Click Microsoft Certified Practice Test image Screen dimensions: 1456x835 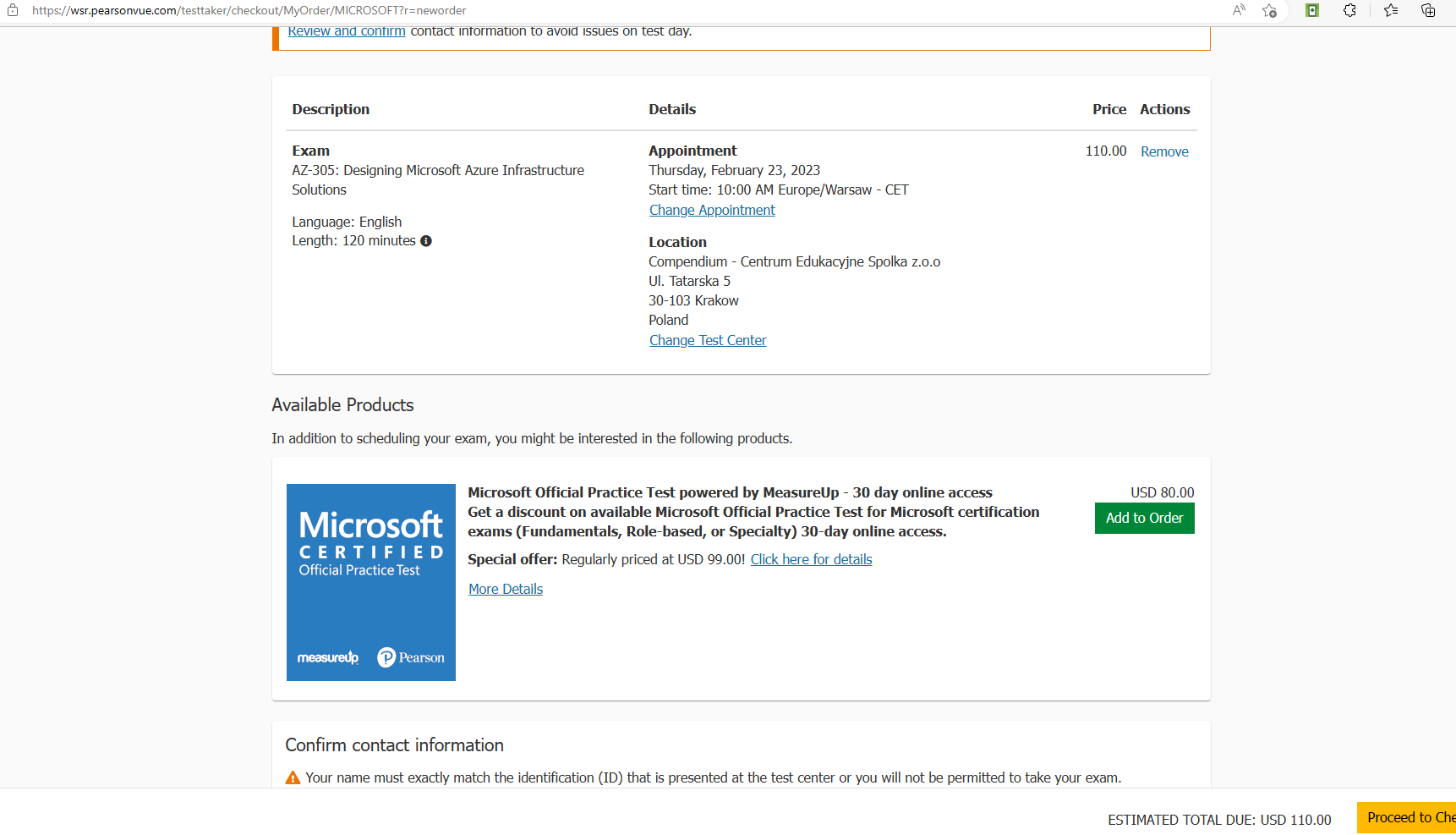tap(371, 582)
